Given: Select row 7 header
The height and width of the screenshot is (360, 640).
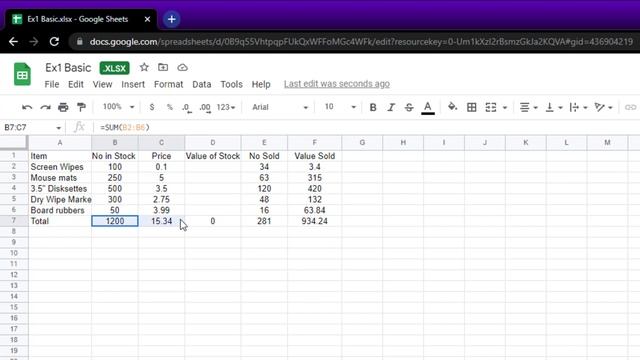Looking at the screenshot, I should coord(13,221).
